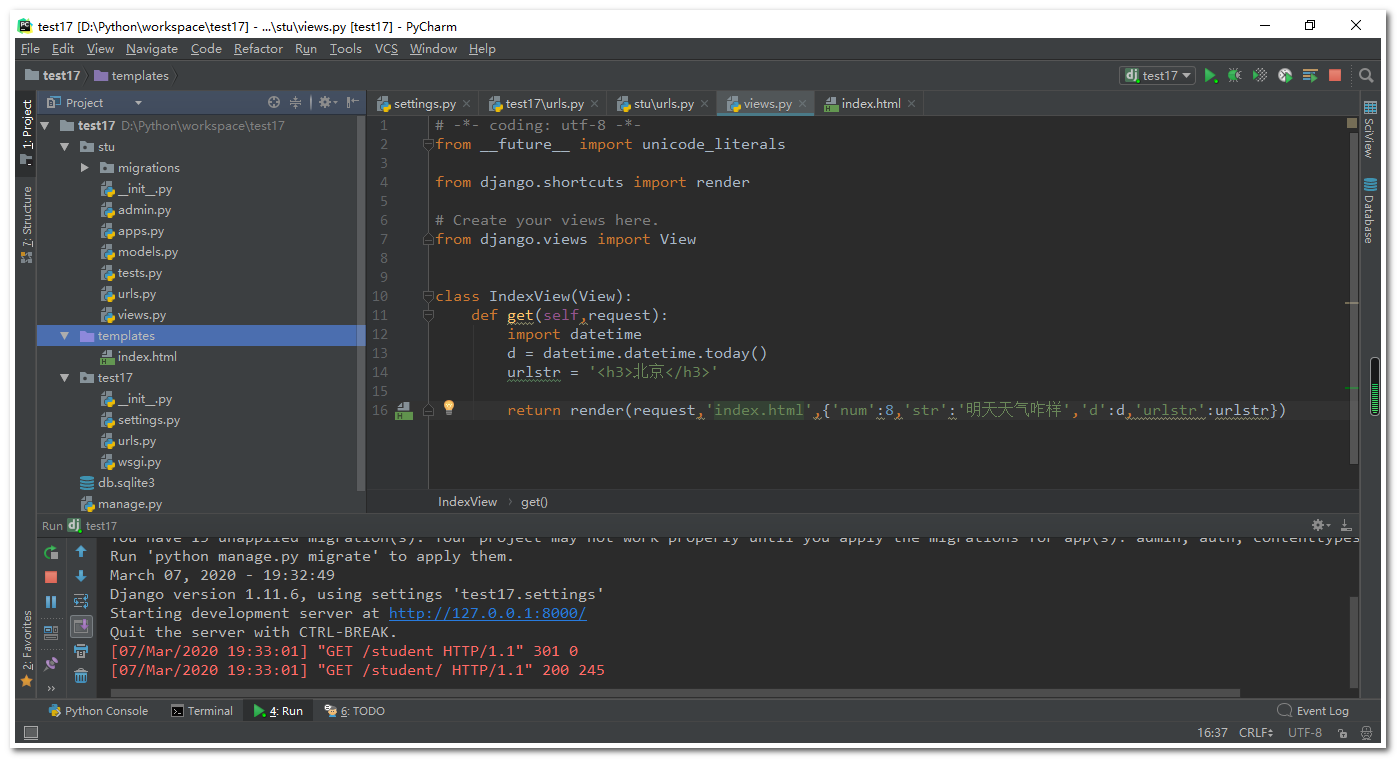Click the Run console horizontal scrollbar
The height and width of the screenshot is (759, 1397).
click(x=675, y=692)
